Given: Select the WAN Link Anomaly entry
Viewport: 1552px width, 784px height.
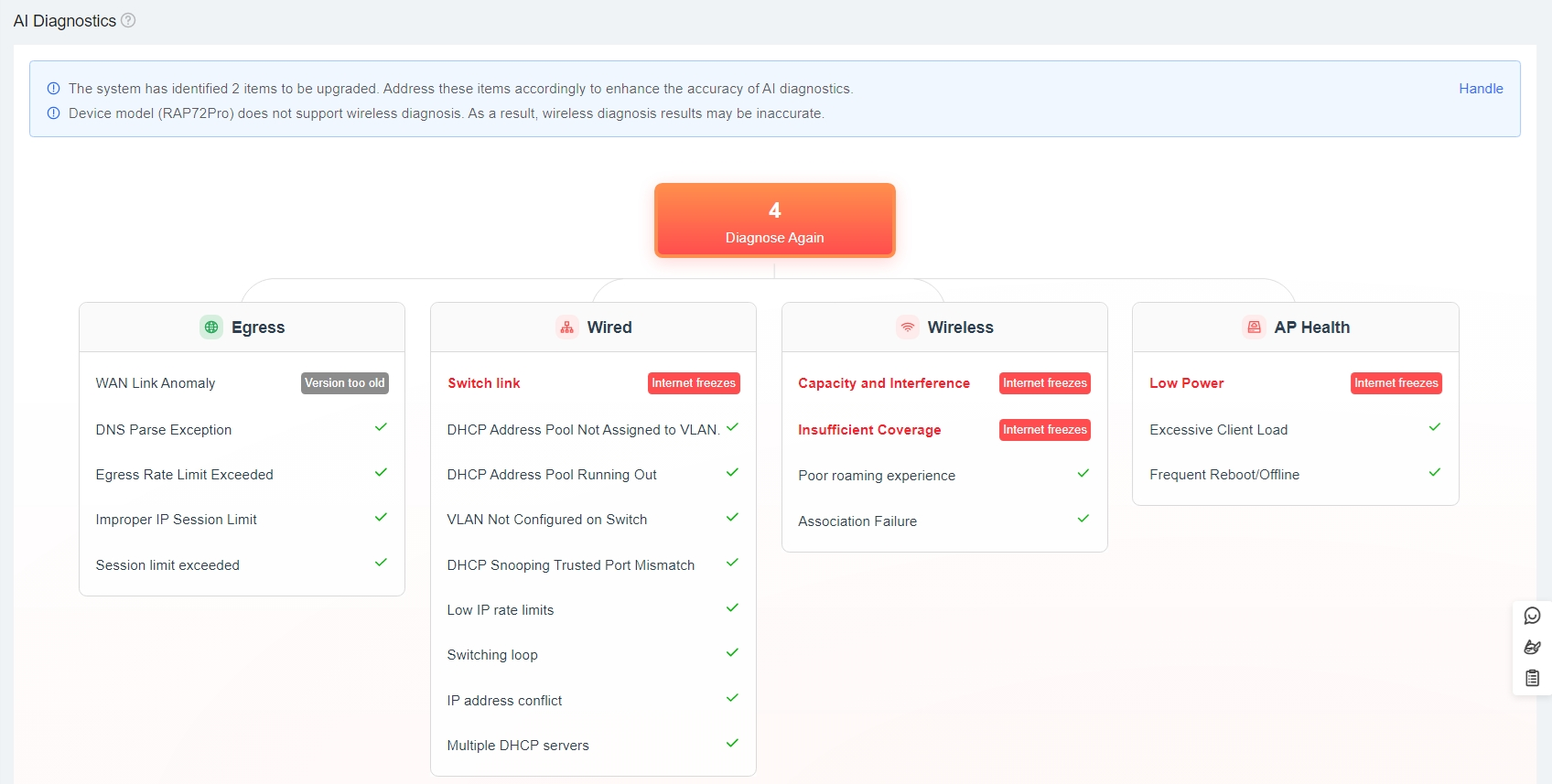Looking at the screenshot, I should [156, 383].
